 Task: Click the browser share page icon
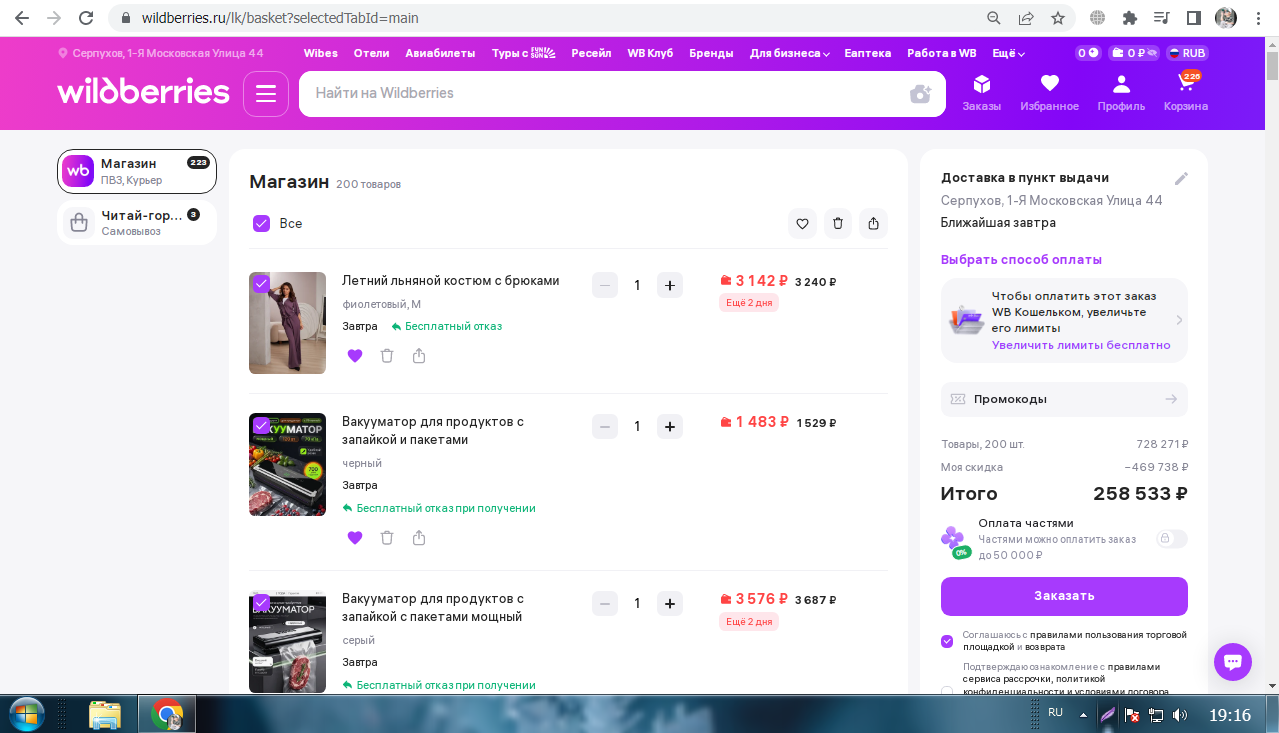point(1026,18)
